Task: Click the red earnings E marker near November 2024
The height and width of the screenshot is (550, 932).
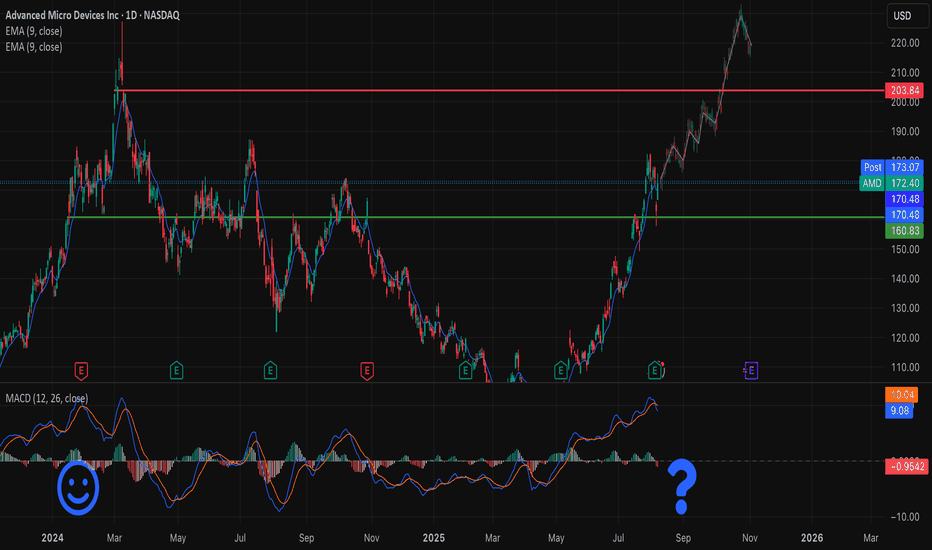Action: point(367,370)
